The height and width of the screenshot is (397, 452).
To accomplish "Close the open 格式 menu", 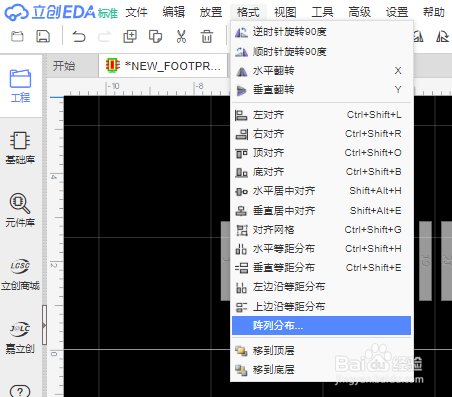I will 248,13.
